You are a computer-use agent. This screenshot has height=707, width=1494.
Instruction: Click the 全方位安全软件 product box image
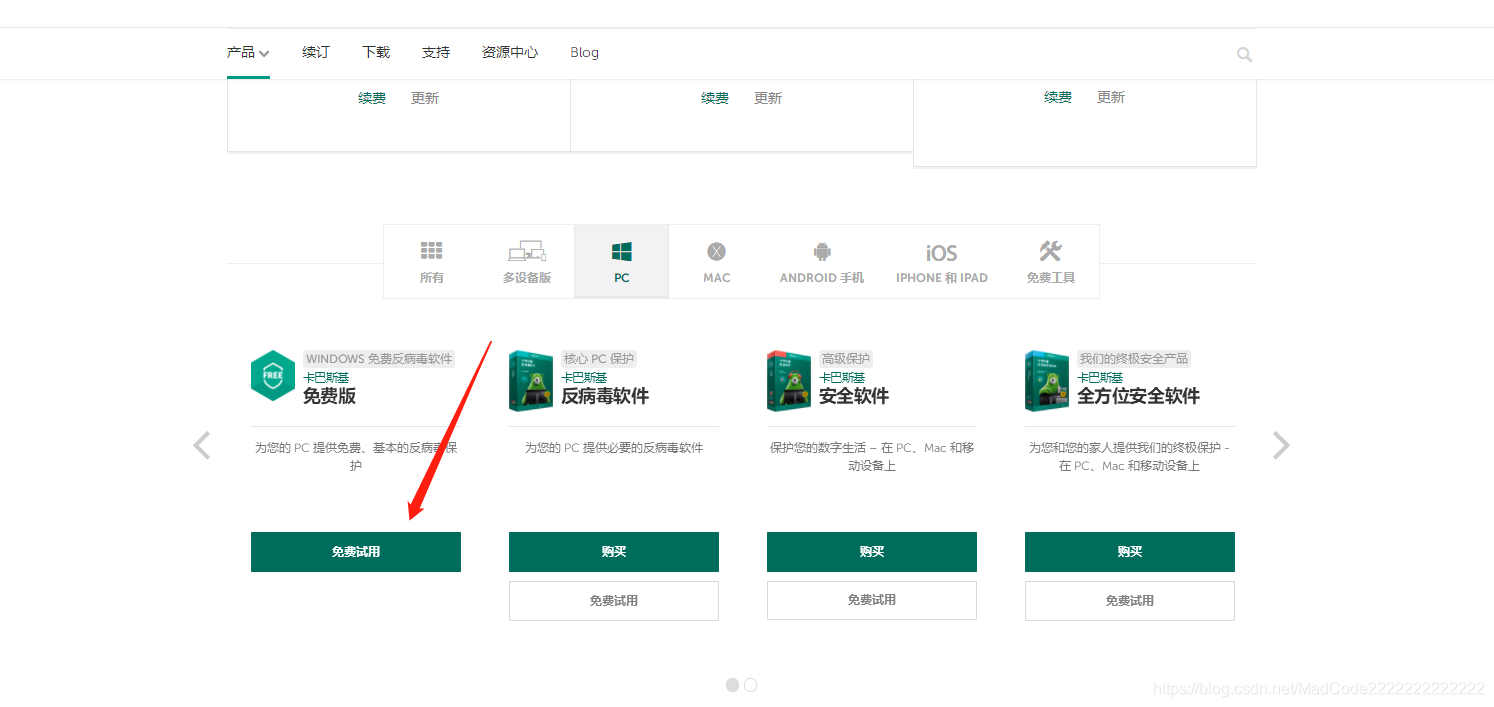point(1047,381)
